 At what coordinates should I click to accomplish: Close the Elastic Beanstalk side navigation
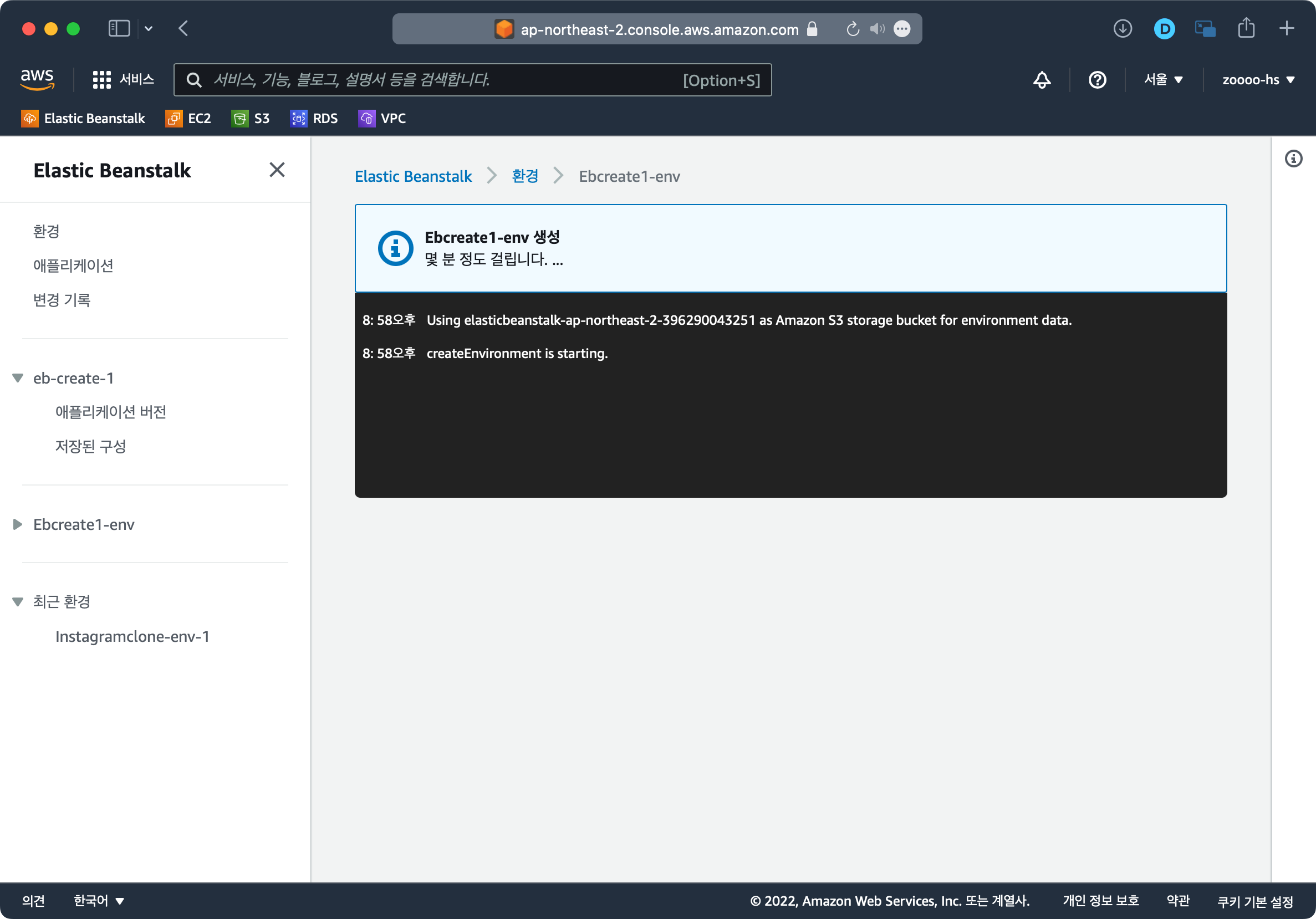(x=277, y=170)
